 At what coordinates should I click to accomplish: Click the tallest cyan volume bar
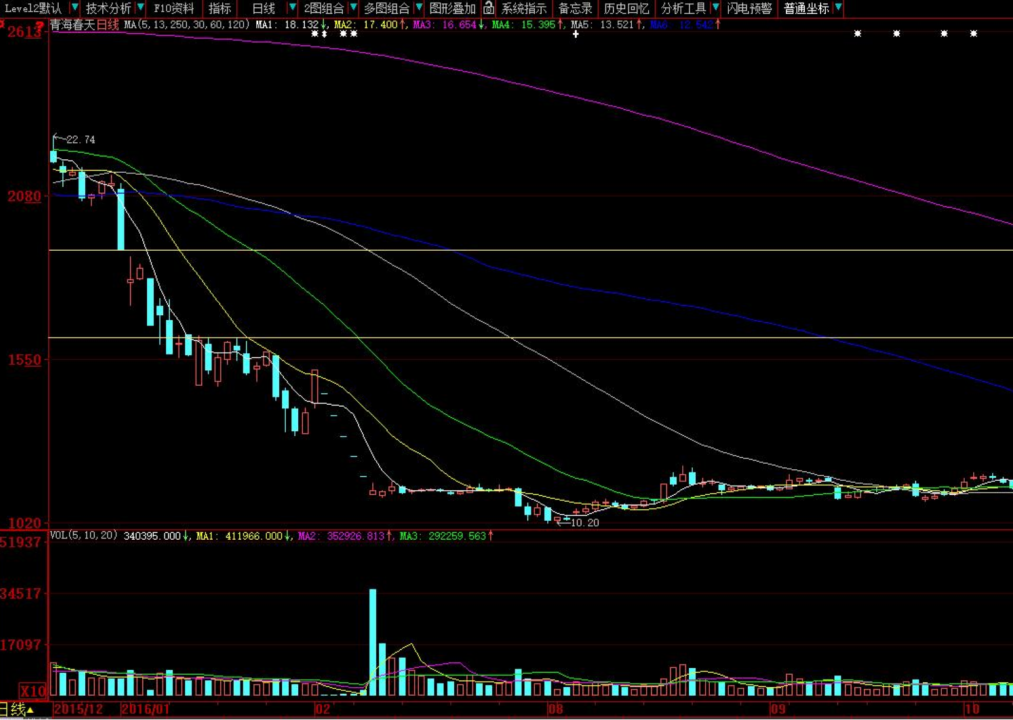[373, 642]
